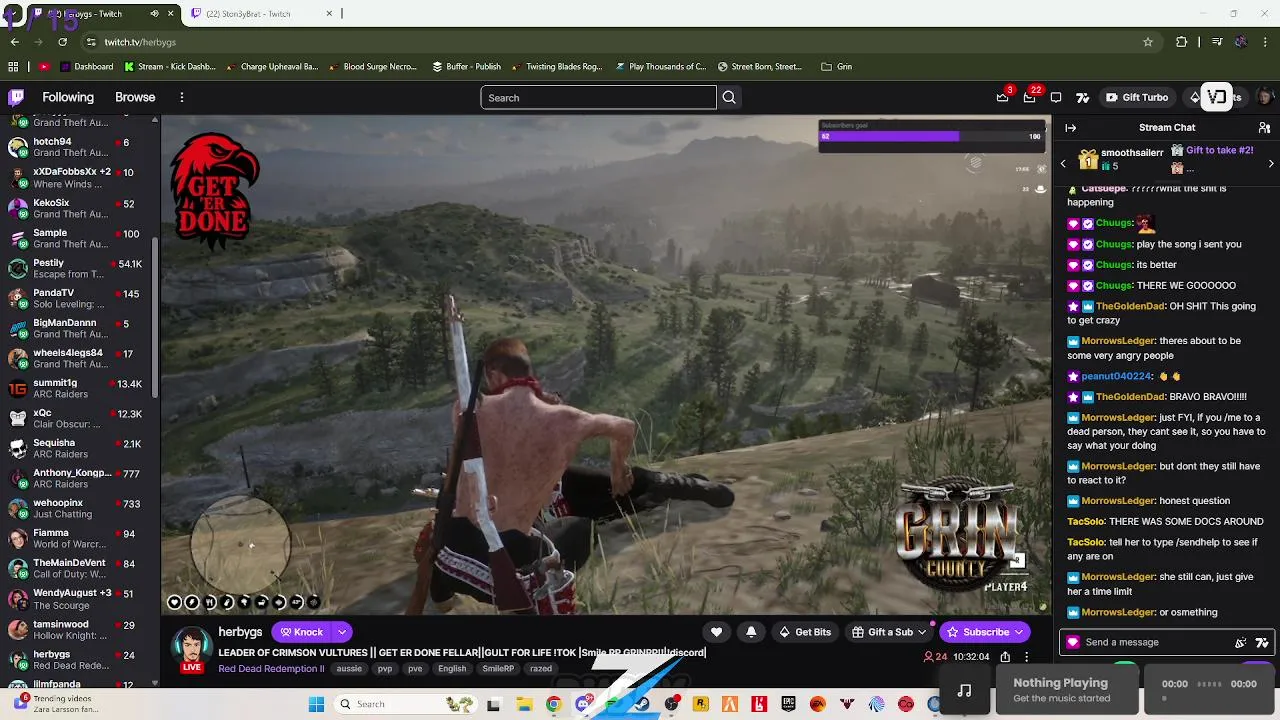This screenshot has height=720, width=1280.
Task: Click the 7TV extension icon in top bar
Action: point(1082,97)
